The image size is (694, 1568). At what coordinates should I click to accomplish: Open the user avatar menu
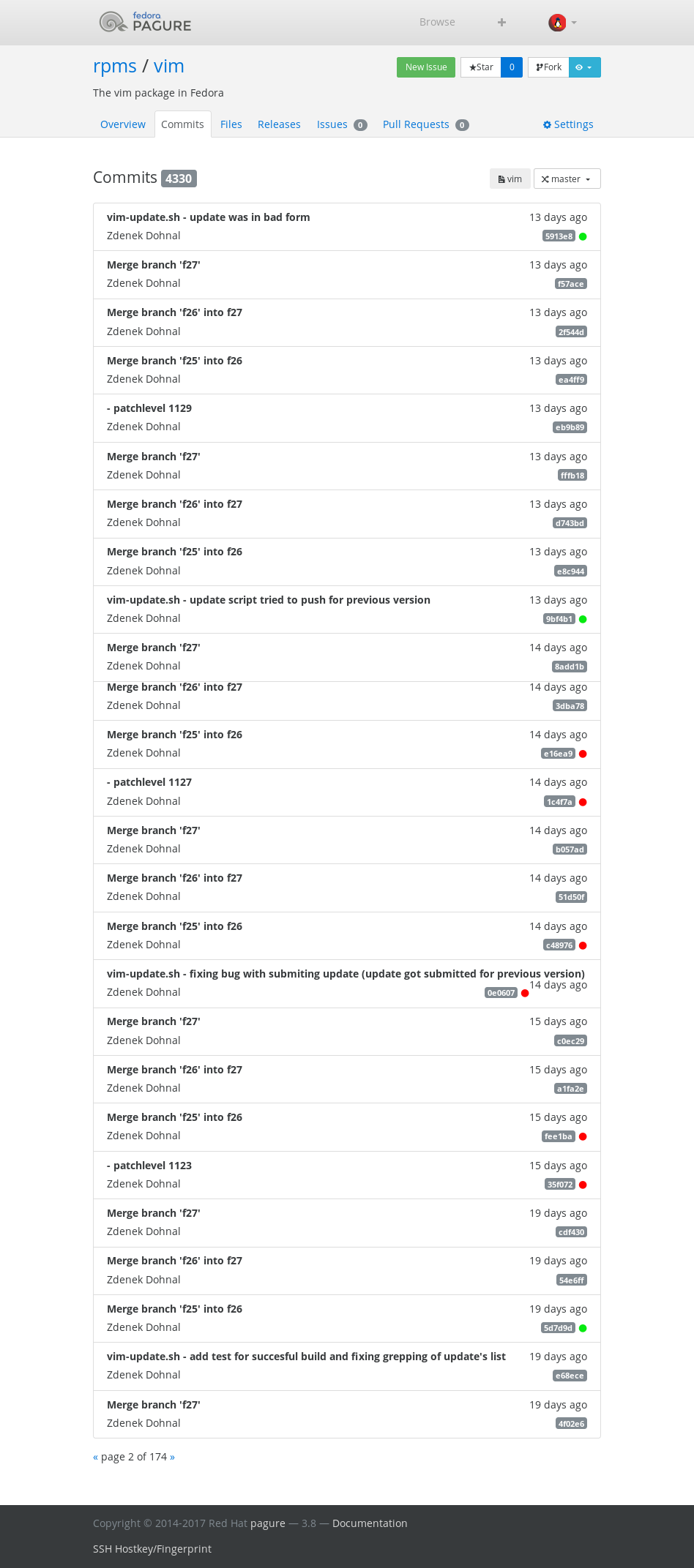[563, 23]
